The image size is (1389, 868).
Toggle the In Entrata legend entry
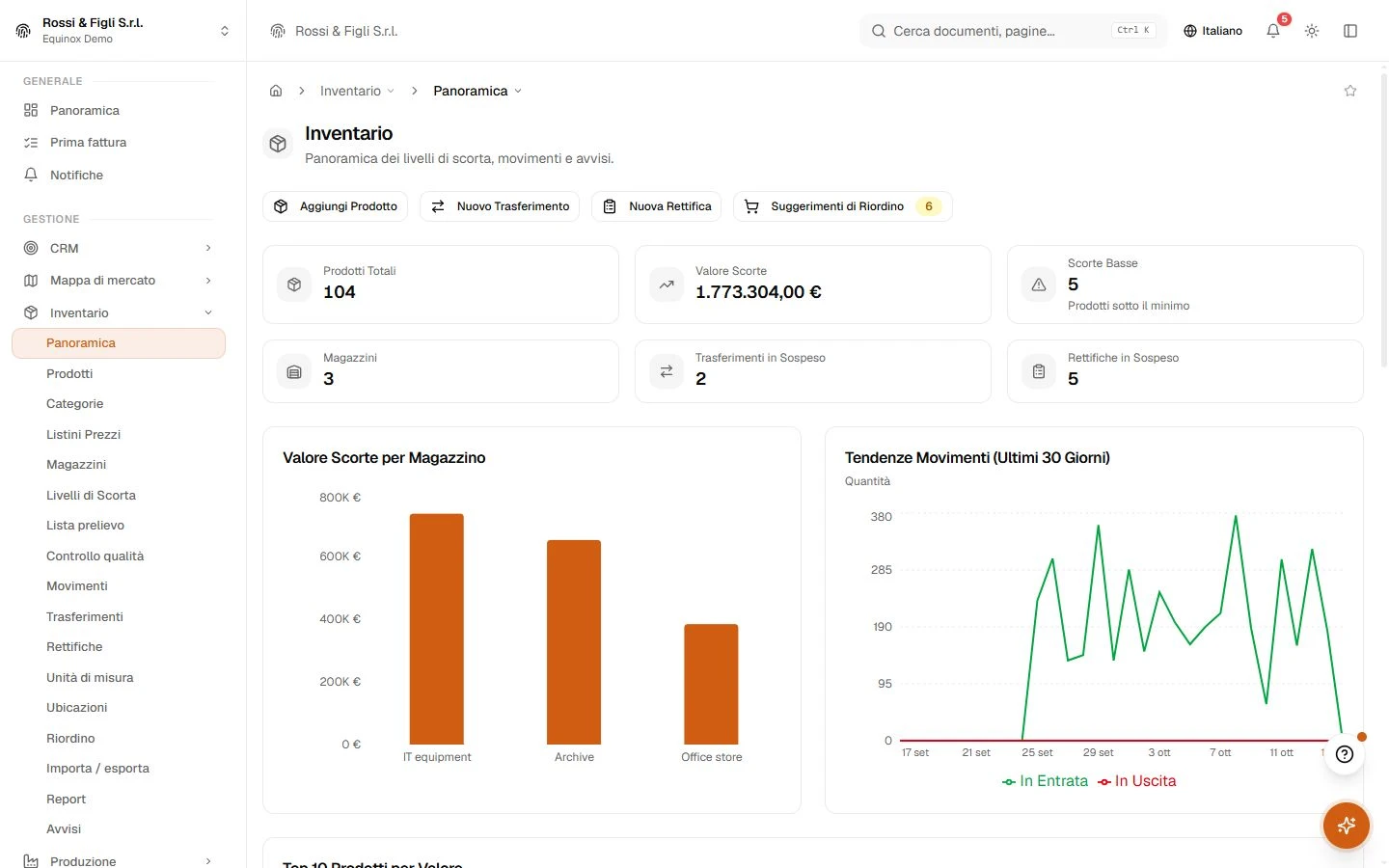pyautogui.click(x=1046, y=781)
